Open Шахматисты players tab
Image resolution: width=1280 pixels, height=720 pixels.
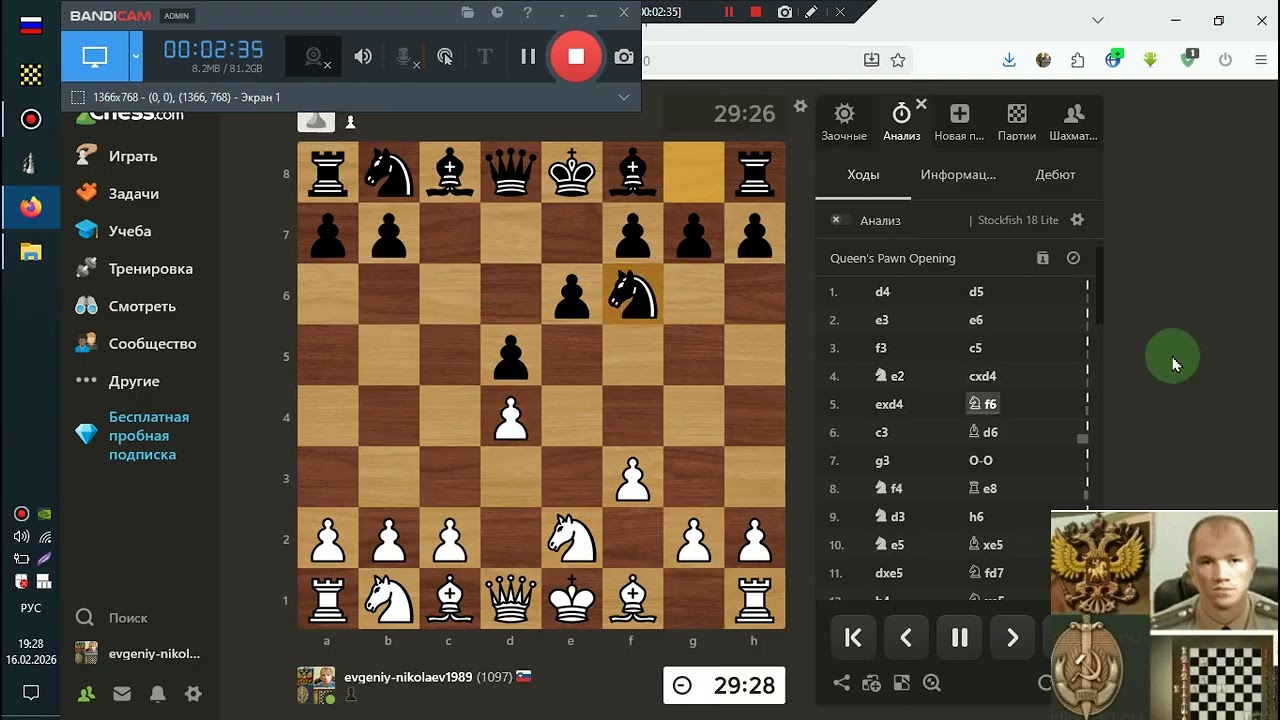point(1073,122)
